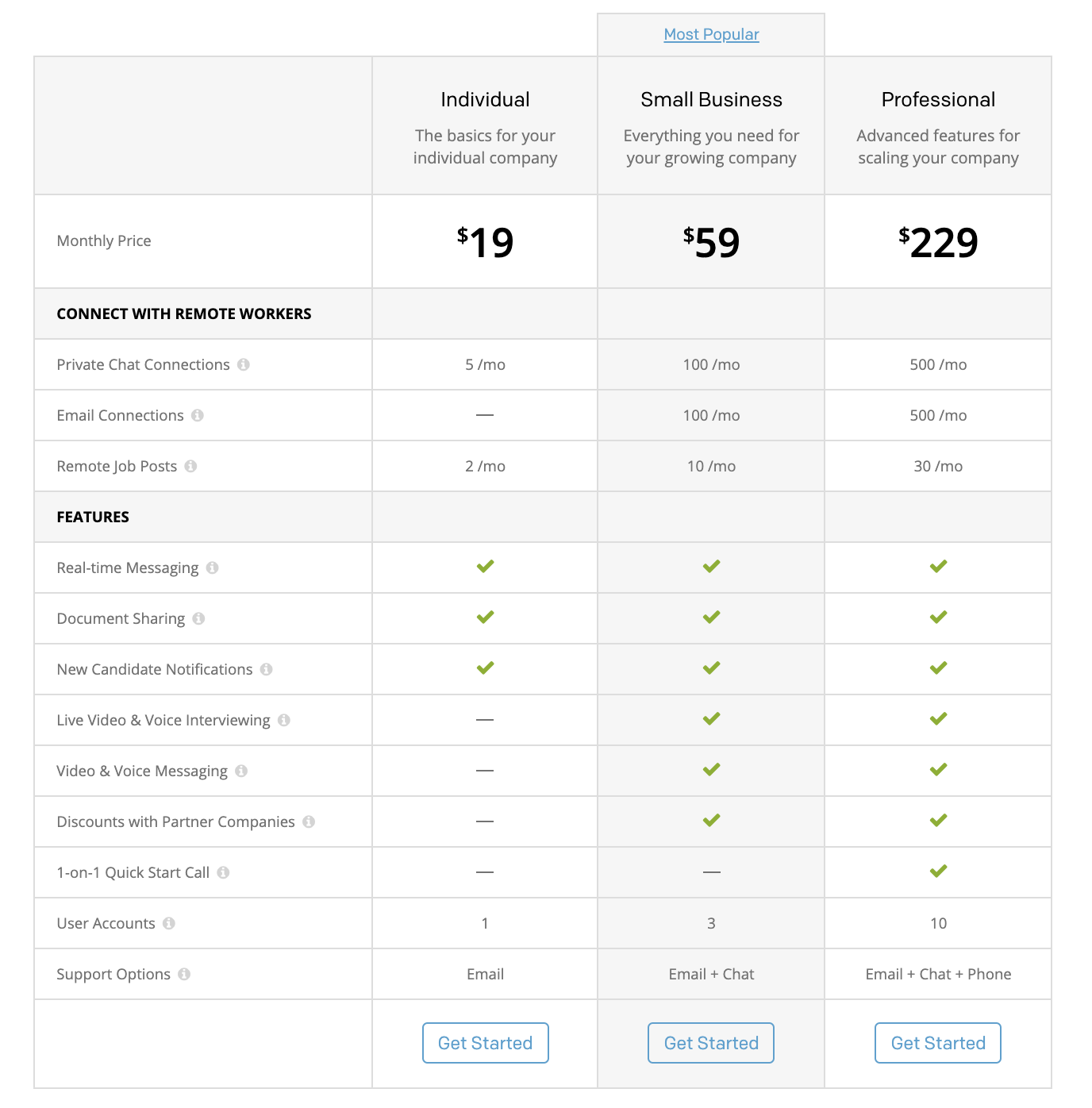Click the Individual plan $19 price
Screen dimensions: 1092x1108
[485, 242]
